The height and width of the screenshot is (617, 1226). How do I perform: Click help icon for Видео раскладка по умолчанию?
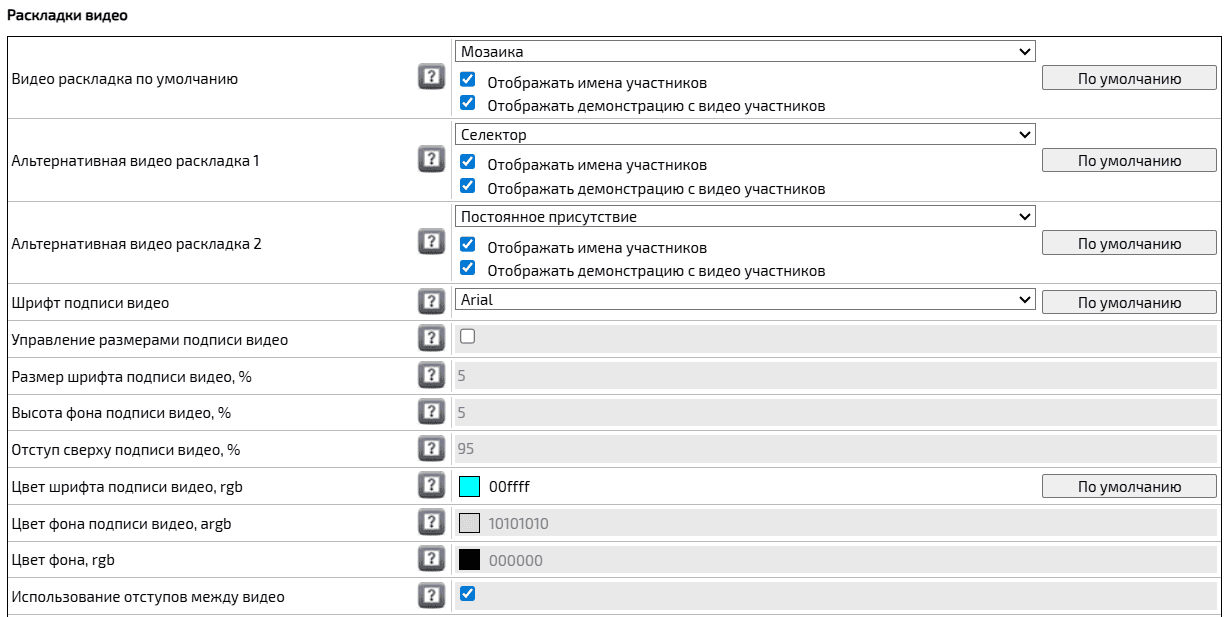431,78
